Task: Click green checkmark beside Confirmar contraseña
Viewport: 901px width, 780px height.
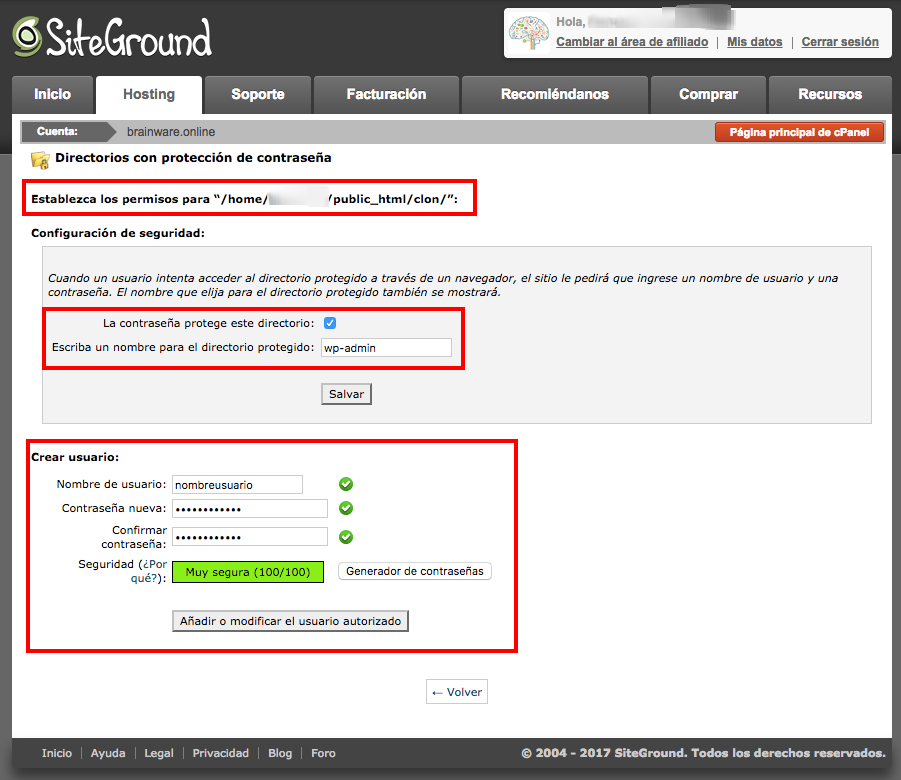Action: pyautogui.click(x=346, y=537)
